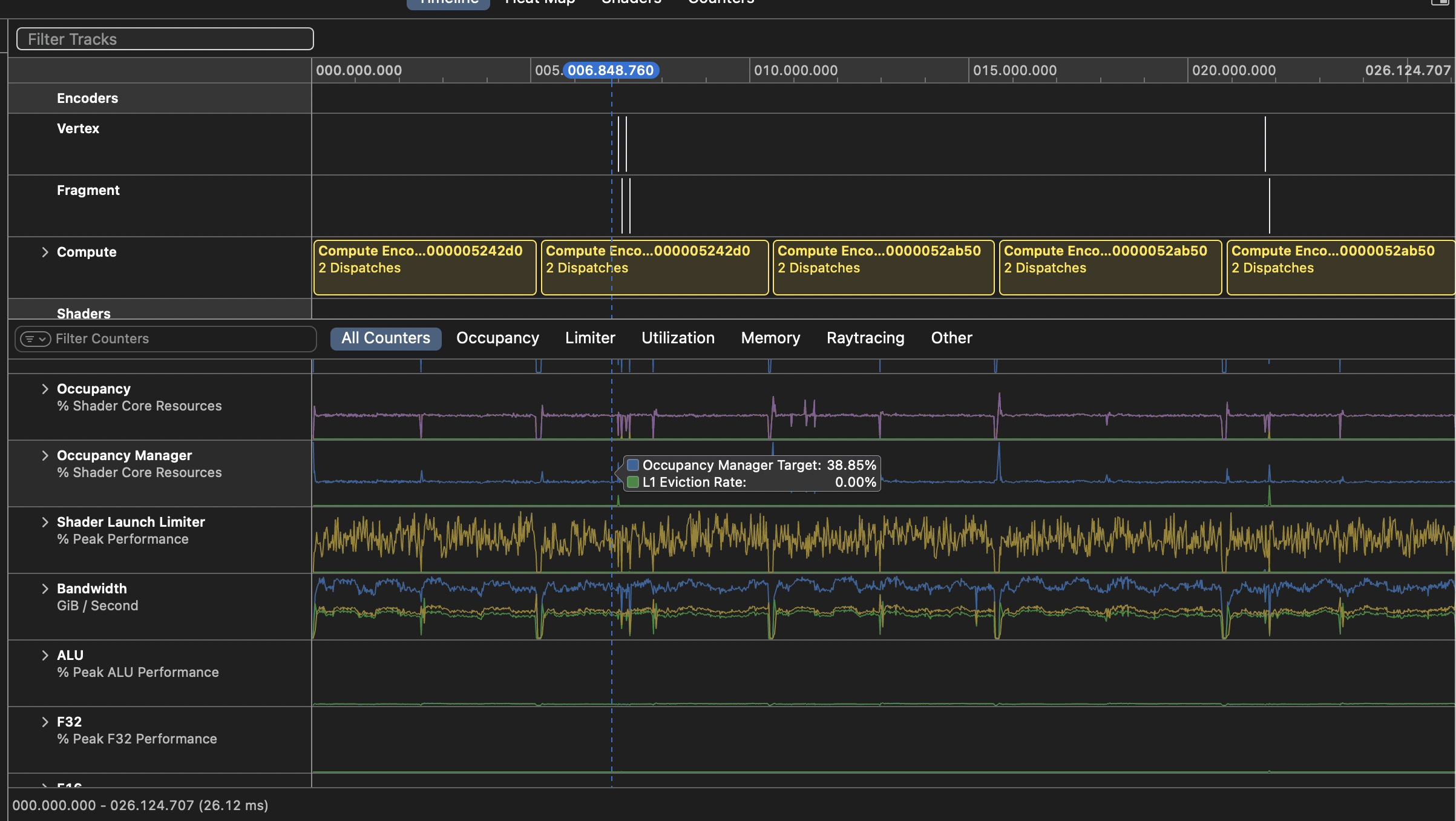The image size is (1456, 821).
Task: Open the Filter Counters options dropdown icon
Action: tap(35, 339)
